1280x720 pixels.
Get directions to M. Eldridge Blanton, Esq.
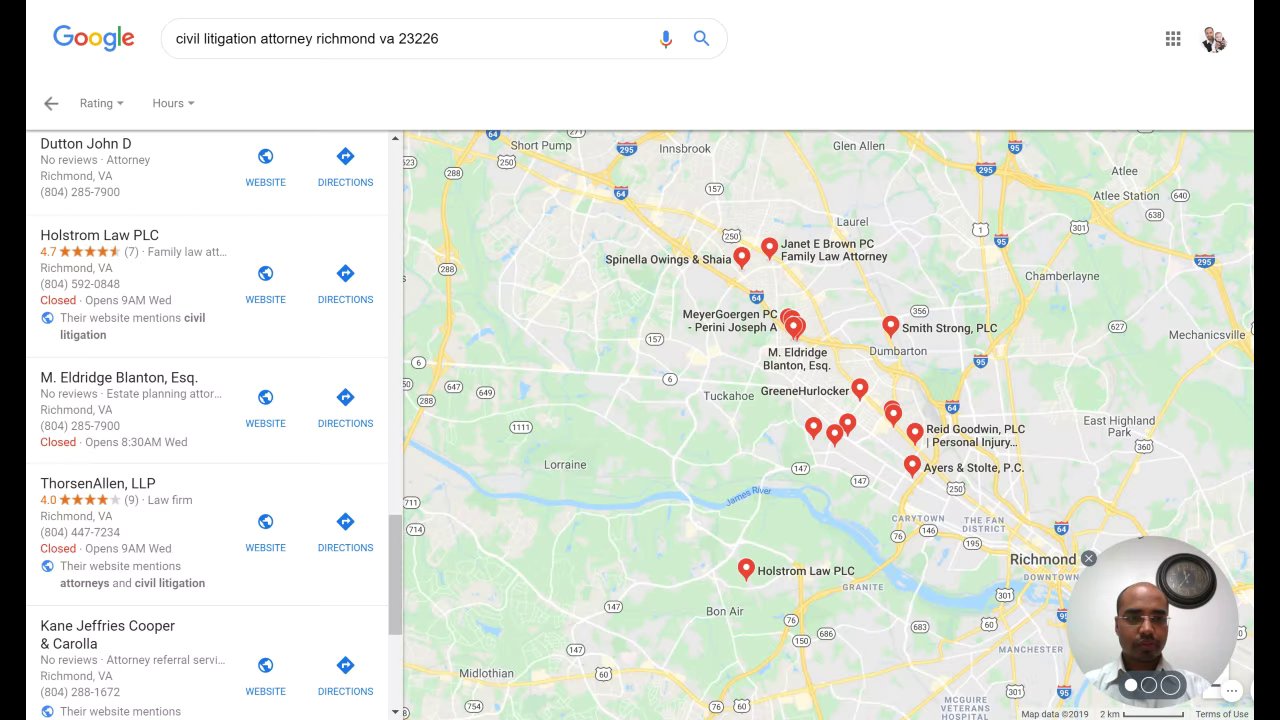tap(345, 408)
